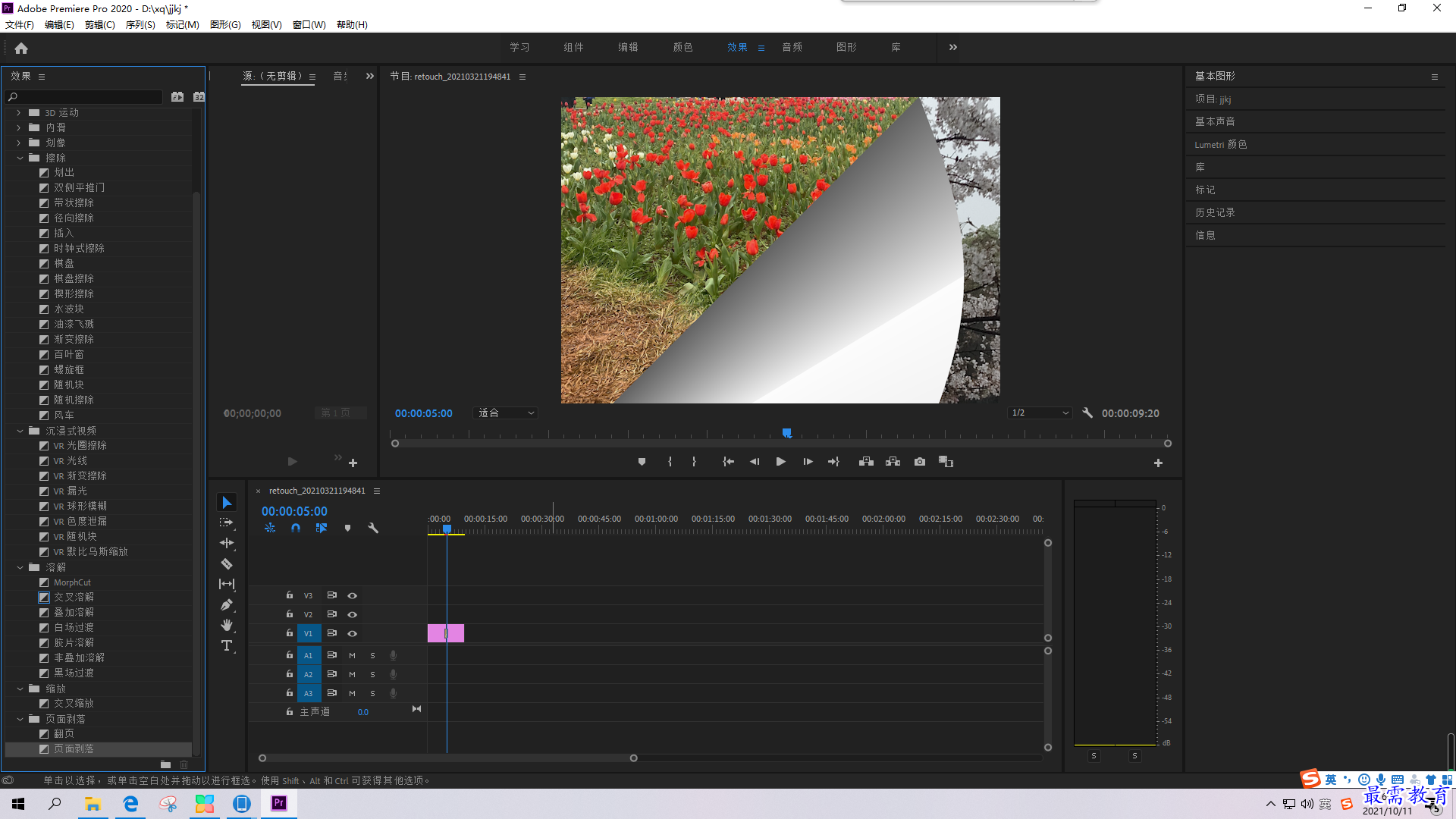The height and width of the screenshot is (819, 1456).
Task: Click the effects search field
Action: [x=84, y=97]
